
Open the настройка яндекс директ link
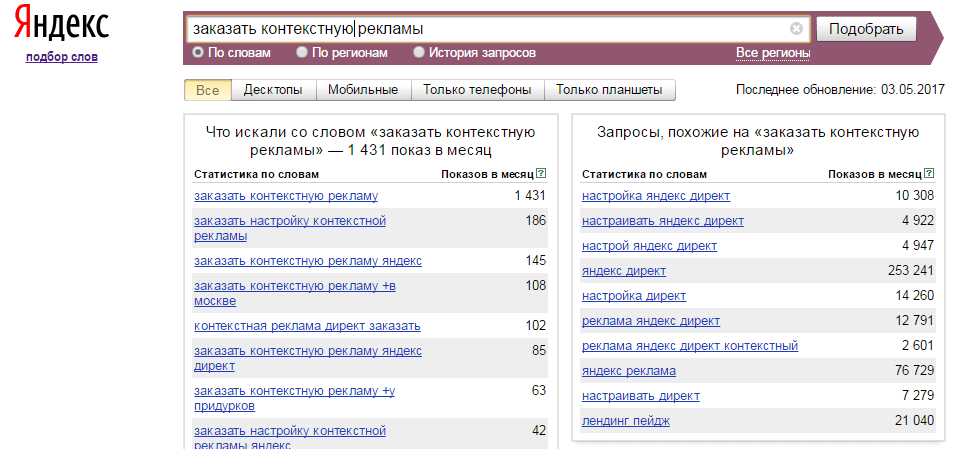point(656,196)
